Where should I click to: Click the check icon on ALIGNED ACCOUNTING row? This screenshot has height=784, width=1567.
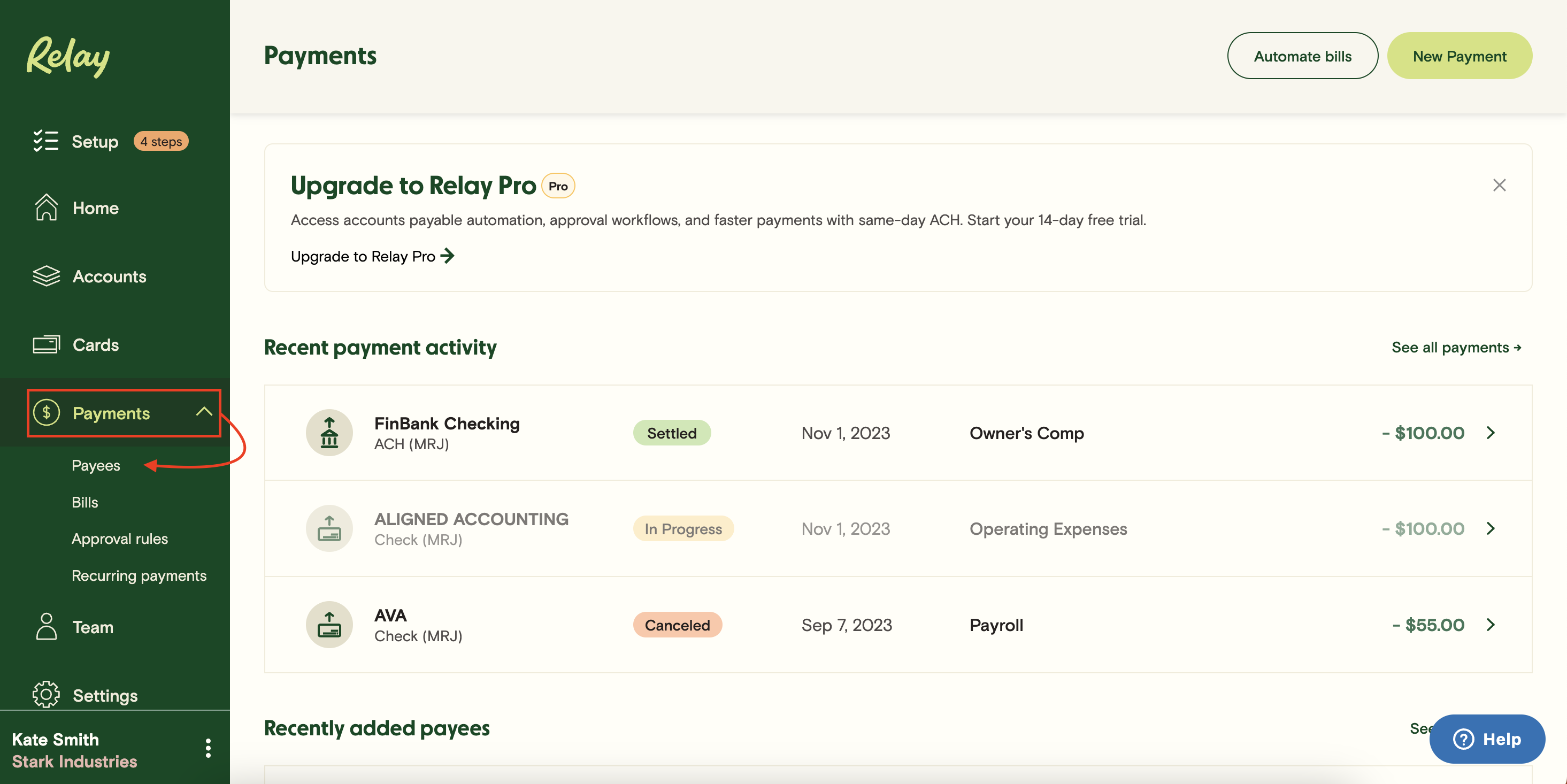point(329,528)
